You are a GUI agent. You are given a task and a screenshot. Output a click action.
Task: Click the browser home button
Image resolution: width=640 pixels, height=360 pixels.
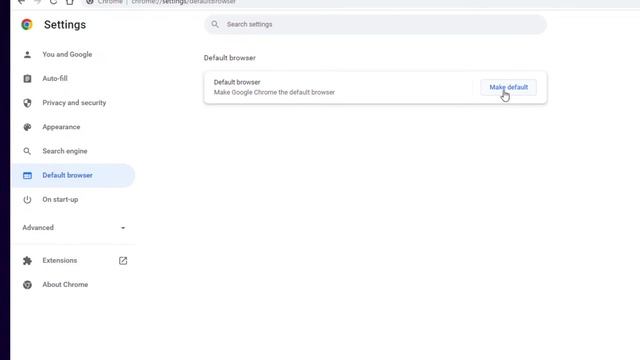click(70, 2)
